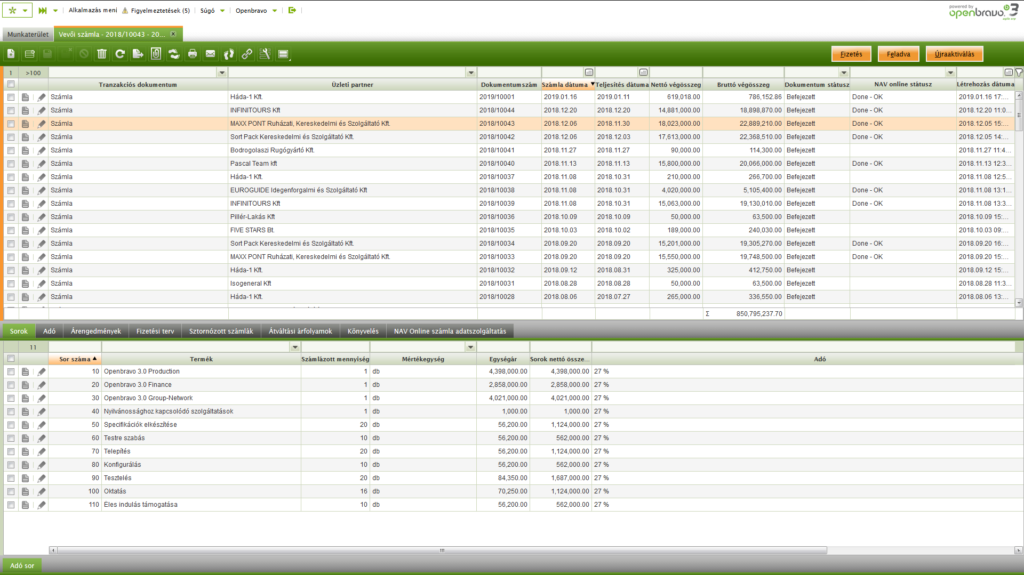Open Dokumentum státusz filter dropdown

coord(844,73)
